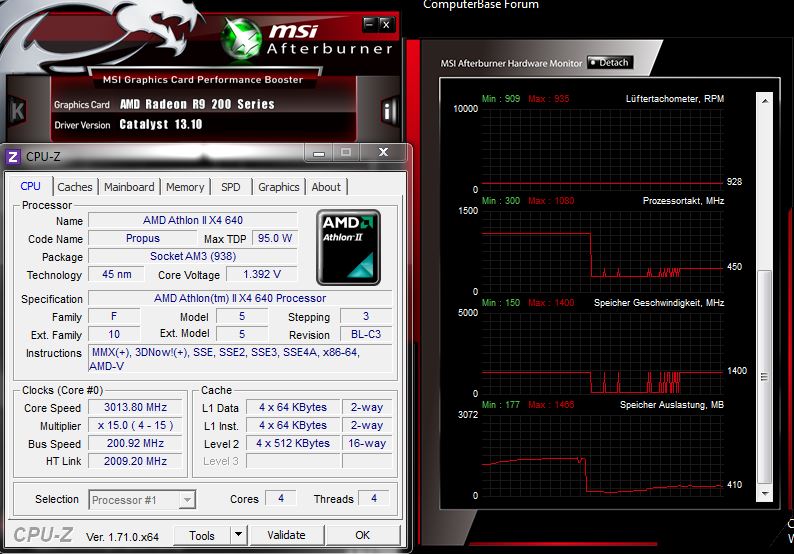Click the CPU-Z purple Z title icon
The height and width of the screenshot is (554, 794).
(x=13, y=156)
